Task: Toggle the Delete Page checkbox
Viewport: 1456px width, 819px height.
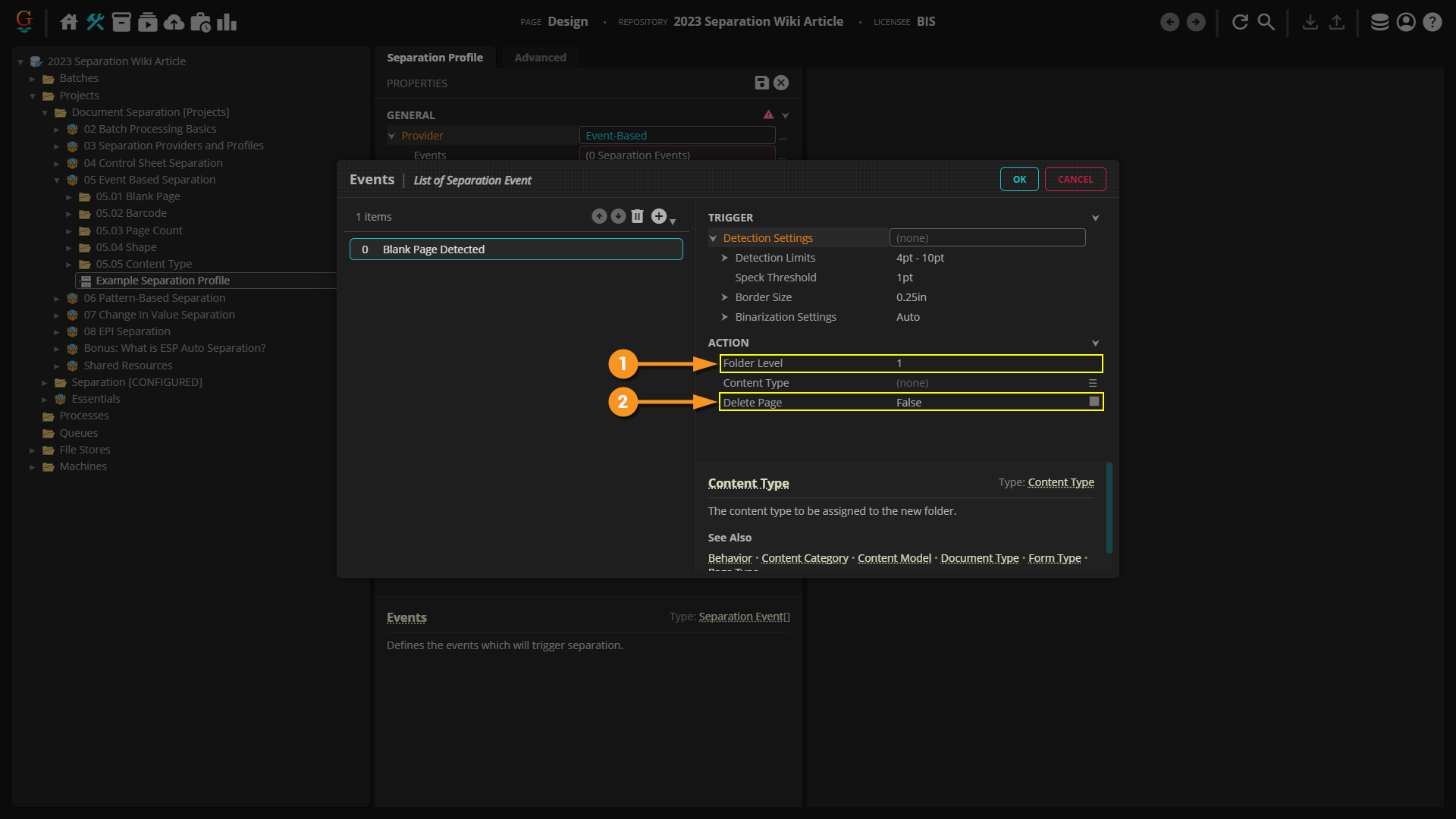Action: 1094,402
